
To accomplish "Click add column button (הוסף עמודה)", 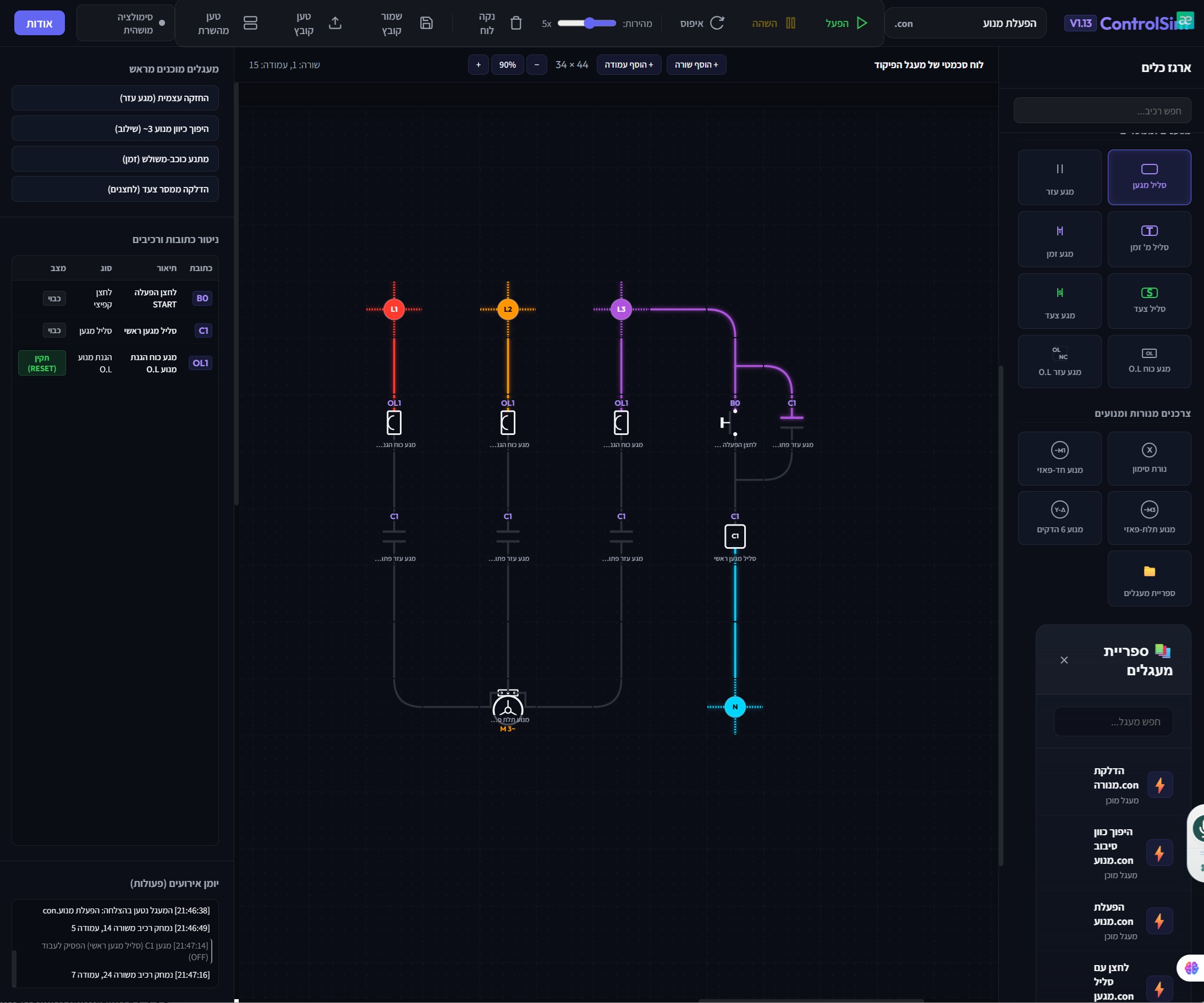I will click(628, 65).
